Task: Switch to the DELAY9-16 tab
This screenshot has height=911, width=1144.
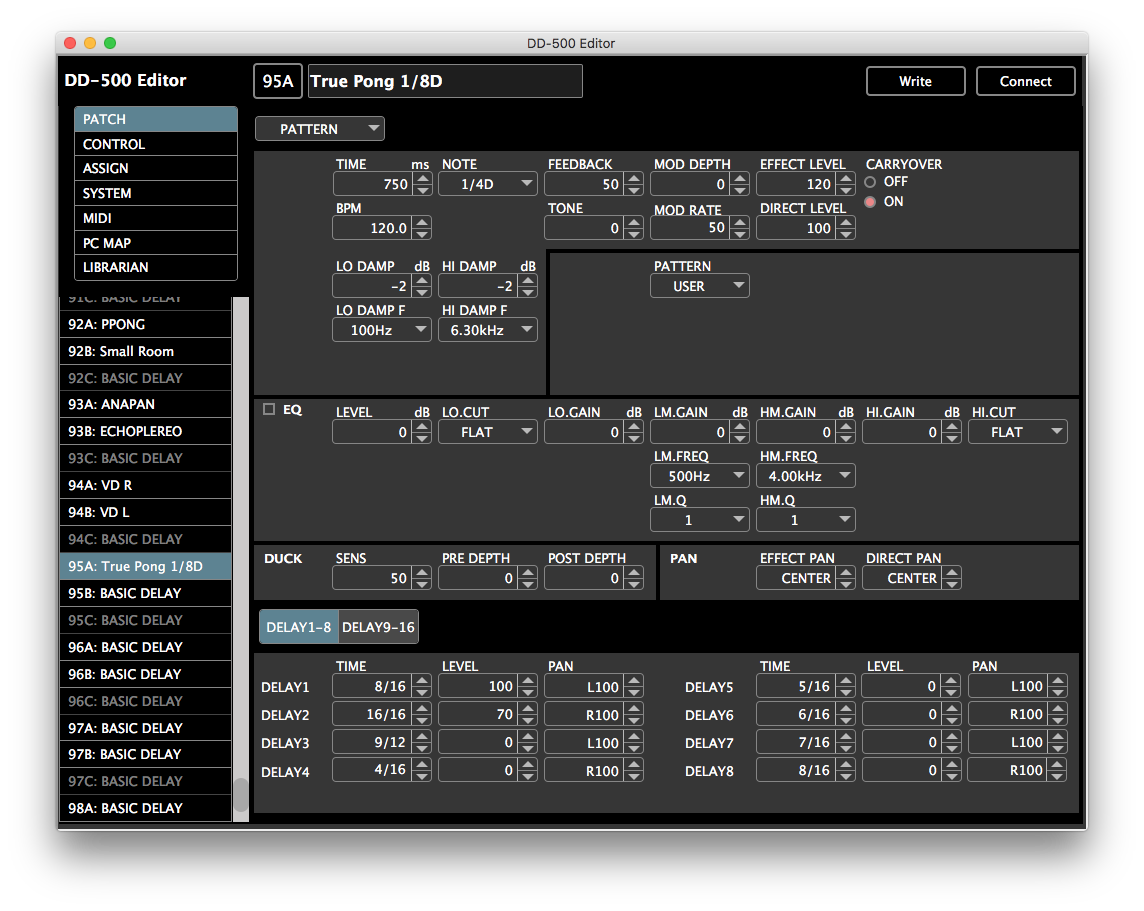Action: [379, 627]
